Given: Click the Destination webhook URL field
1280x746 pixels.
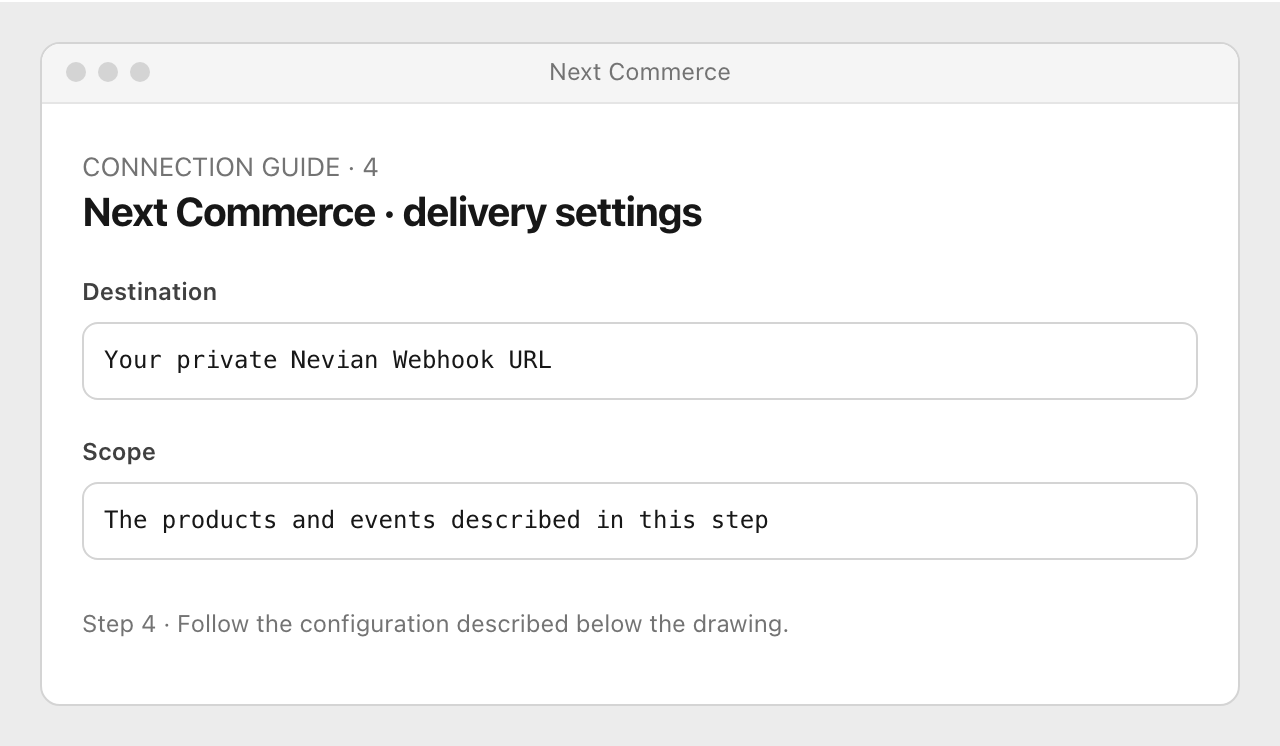Looking at the screenshot, I should point(640,361).
